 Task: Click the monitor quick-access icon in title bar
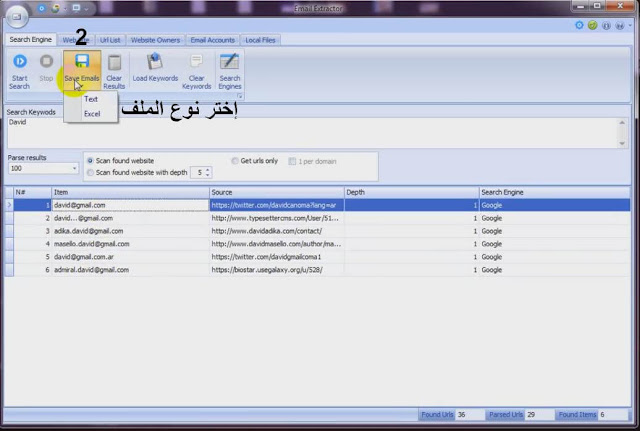click(x=76, y=8)
